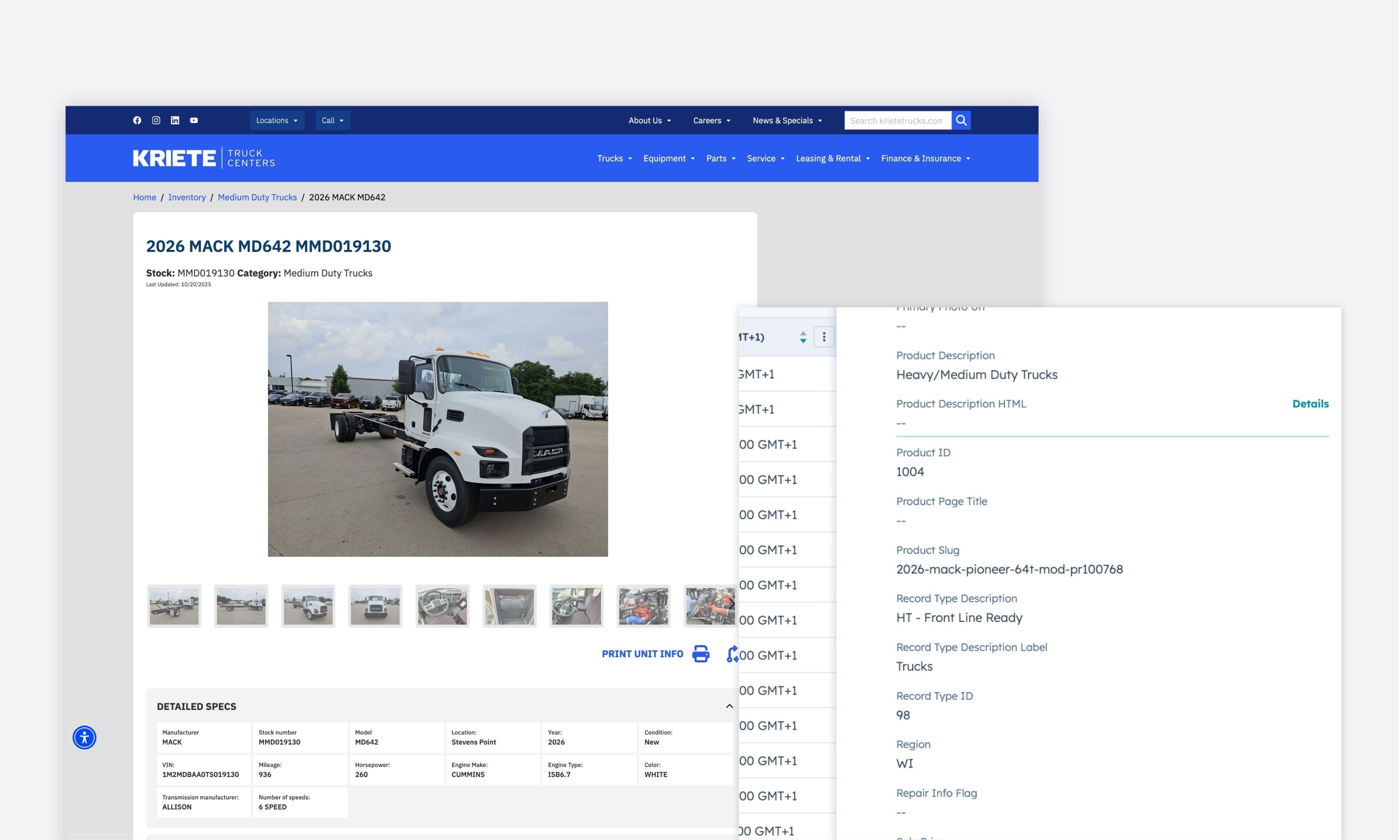Click the Details link for Product Description HTML
The image size is (1400, 840).
(1310, 403)
